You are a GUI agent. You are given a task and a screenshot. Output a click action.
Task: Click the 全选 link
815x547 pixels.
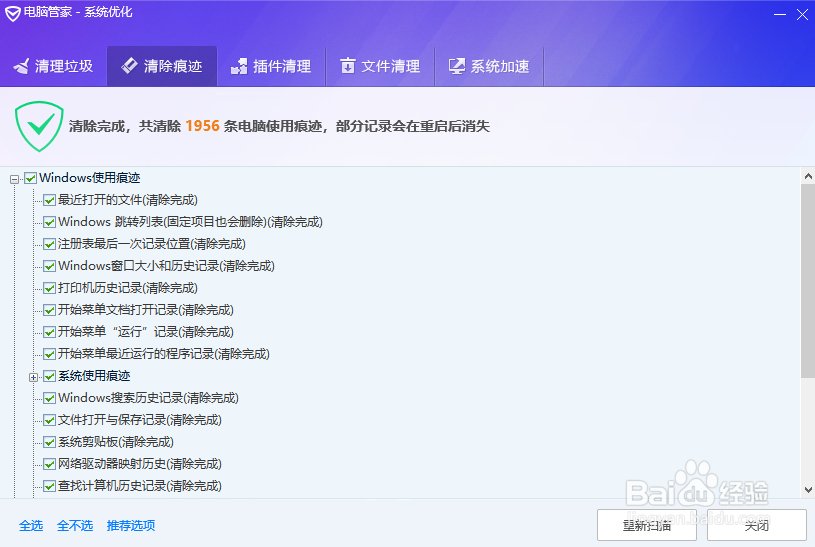(x=31, y=526)
